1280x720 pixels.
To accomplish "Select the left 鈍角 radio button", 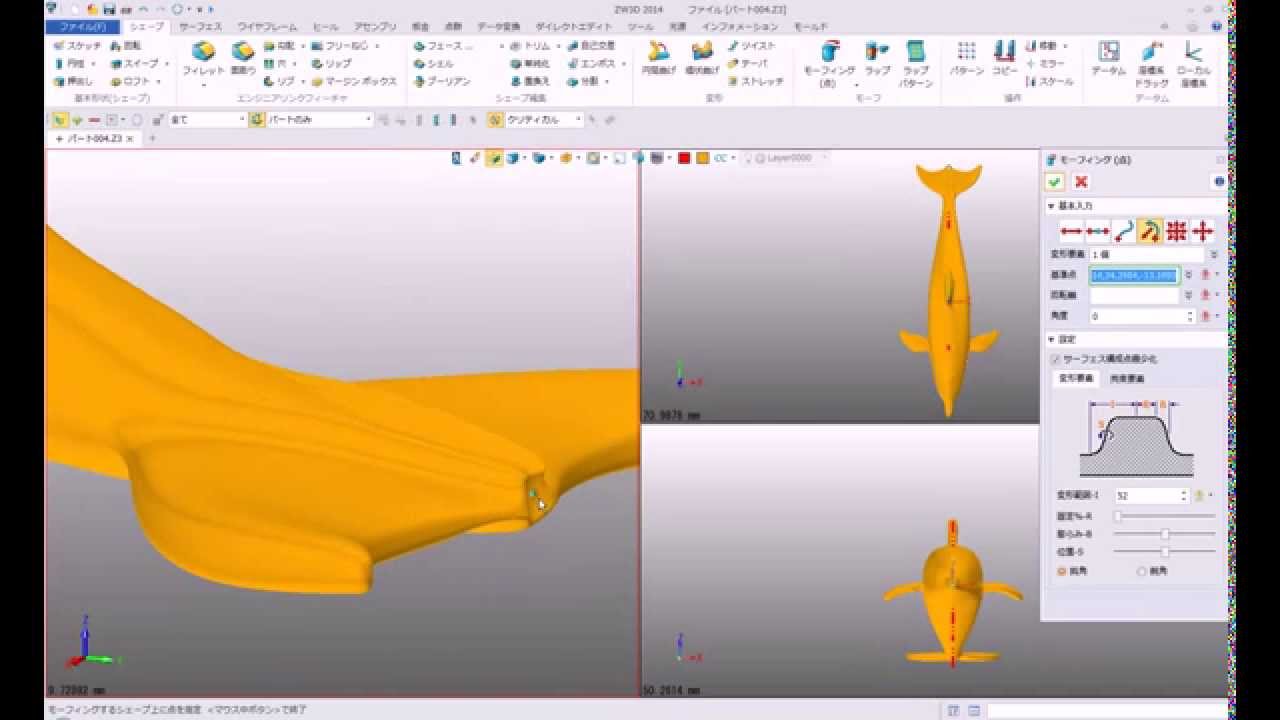I will pos(1061,571).
